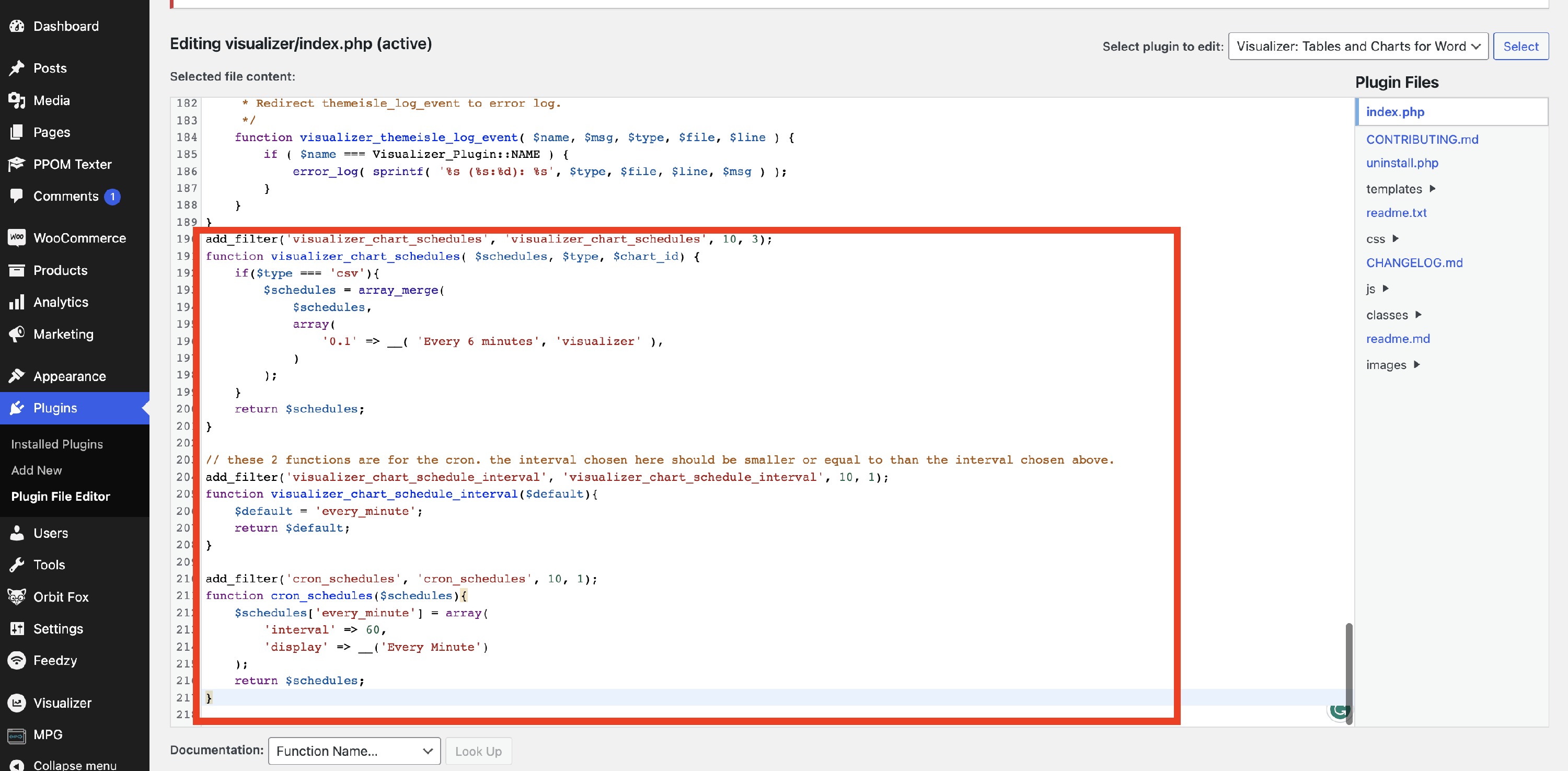Click the Feedzy wifi-style icon
Viewport: 1568px width, 771px height.
click(16, 660)
